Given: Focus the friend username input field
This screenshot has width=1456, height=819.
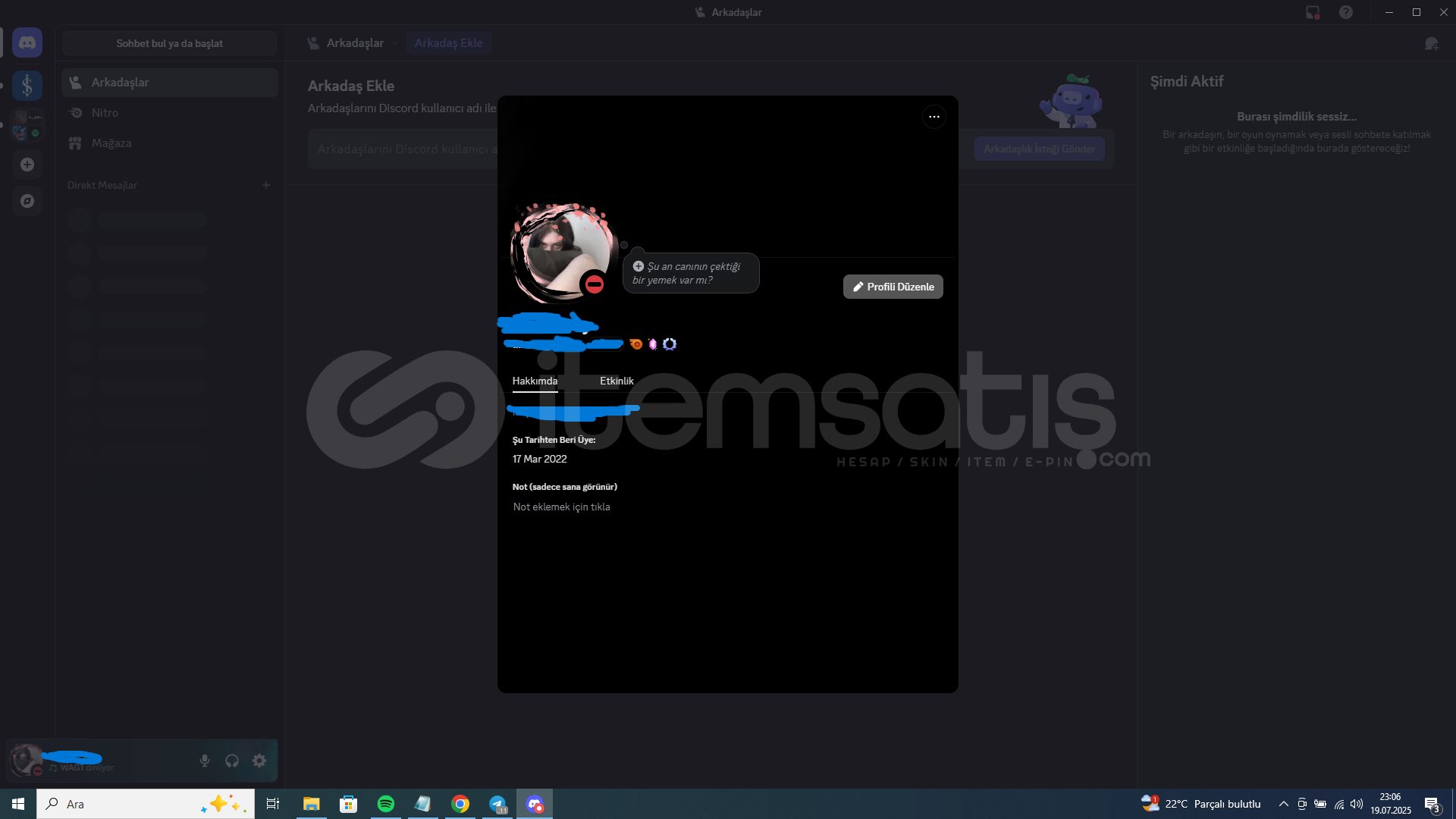Looking at the screenshot, I should coord(402,149).
